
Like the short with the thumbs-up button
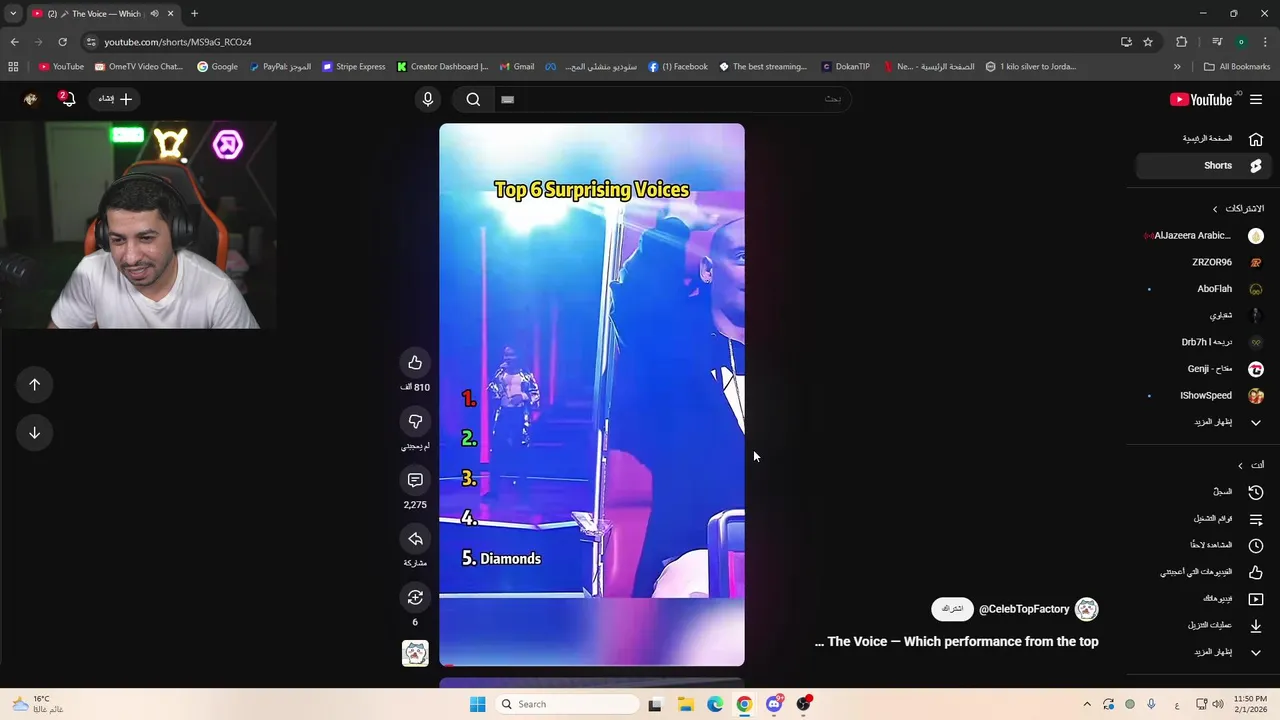point(415,363)
